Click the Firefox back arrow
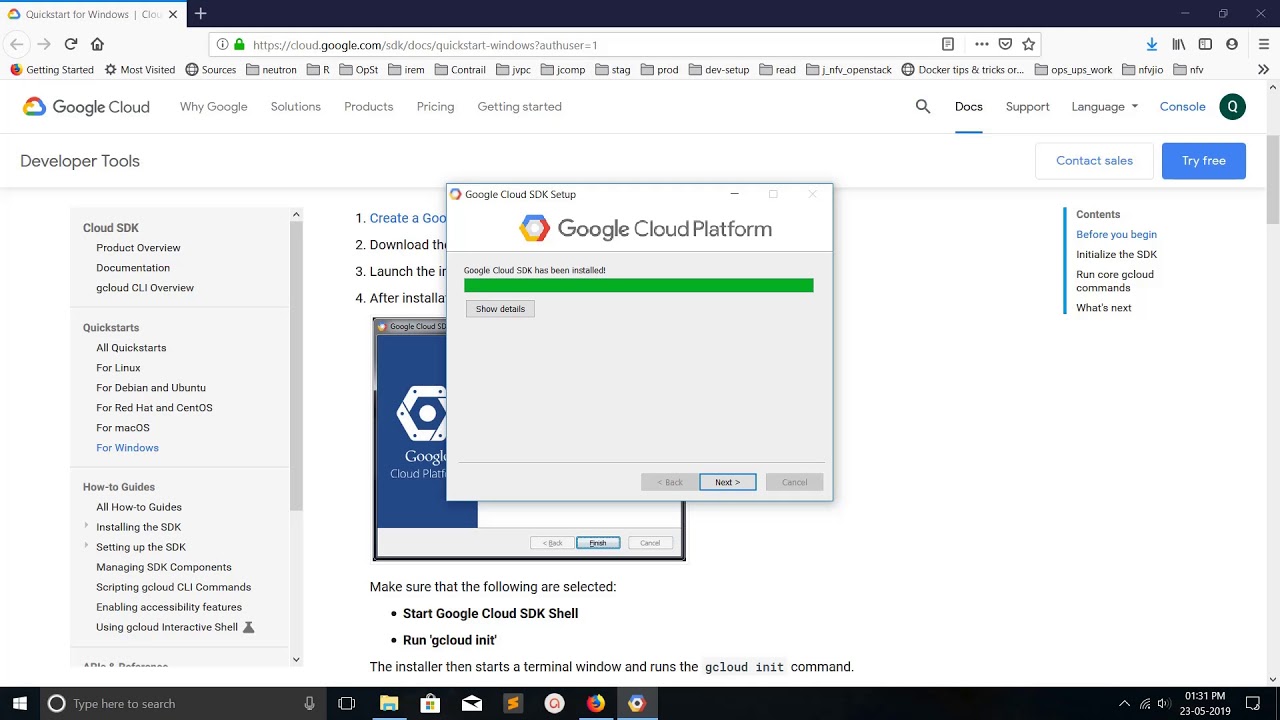Viewport: 1280px width, 720px height. tap(16, 44)
